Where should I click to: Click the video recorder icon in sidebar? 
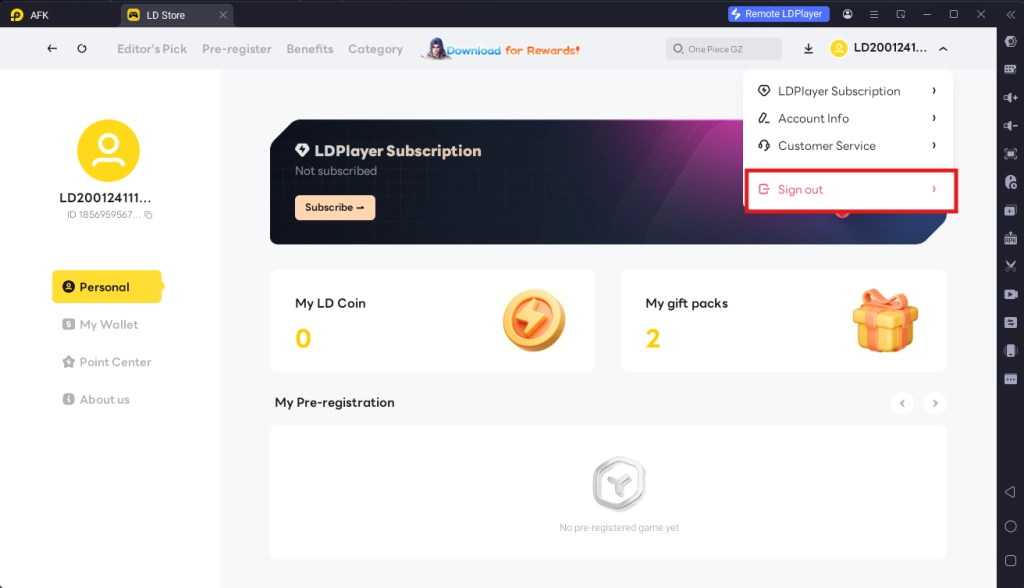1010,294
